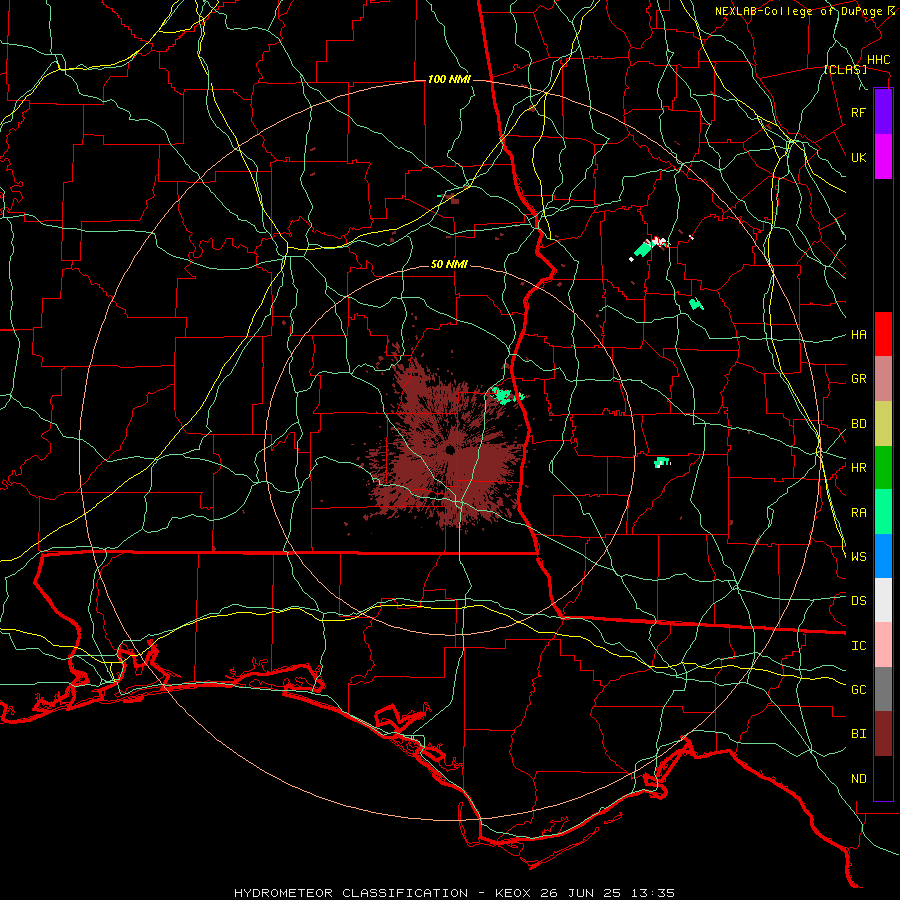Click the RA legend label
The width and height of the screenshot is (900, 900).
pyautogui.click(x=858, y=513)
